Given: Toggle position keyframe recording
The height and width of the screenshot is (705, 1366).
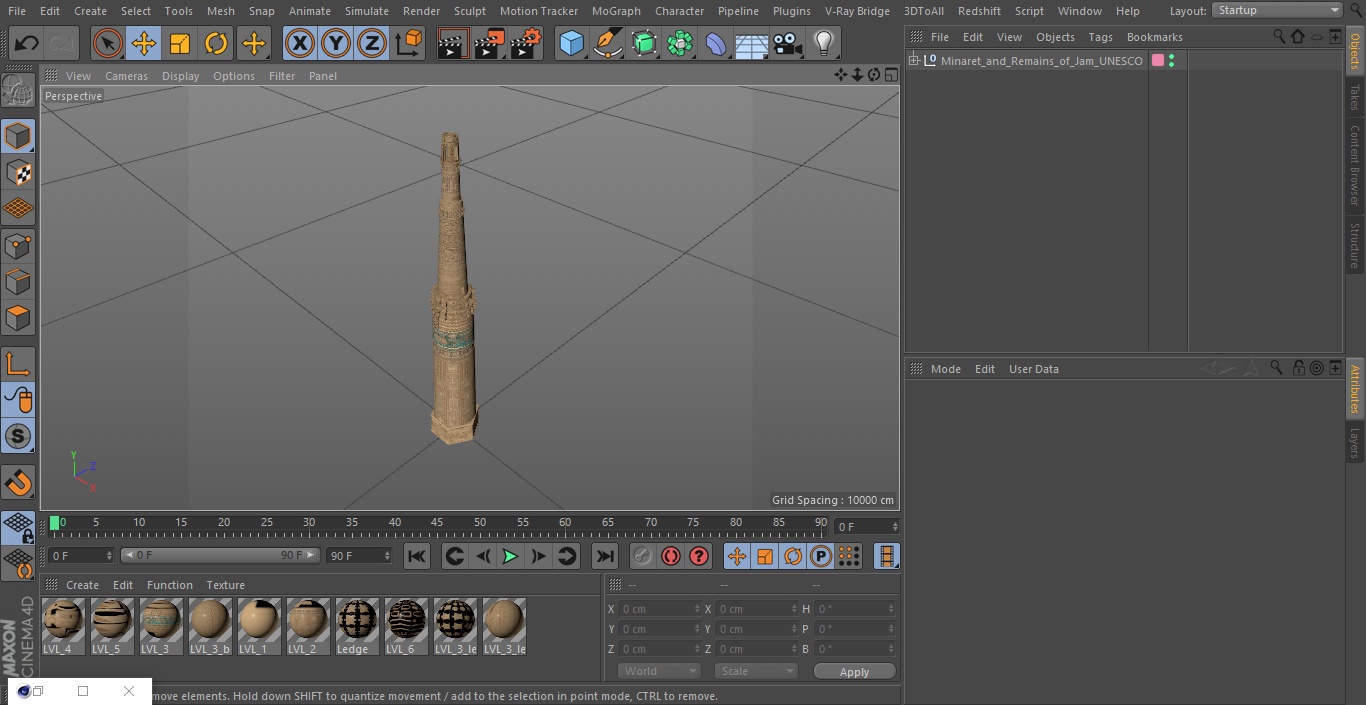Looking at the screenshot, I should (x=737, y=556).
